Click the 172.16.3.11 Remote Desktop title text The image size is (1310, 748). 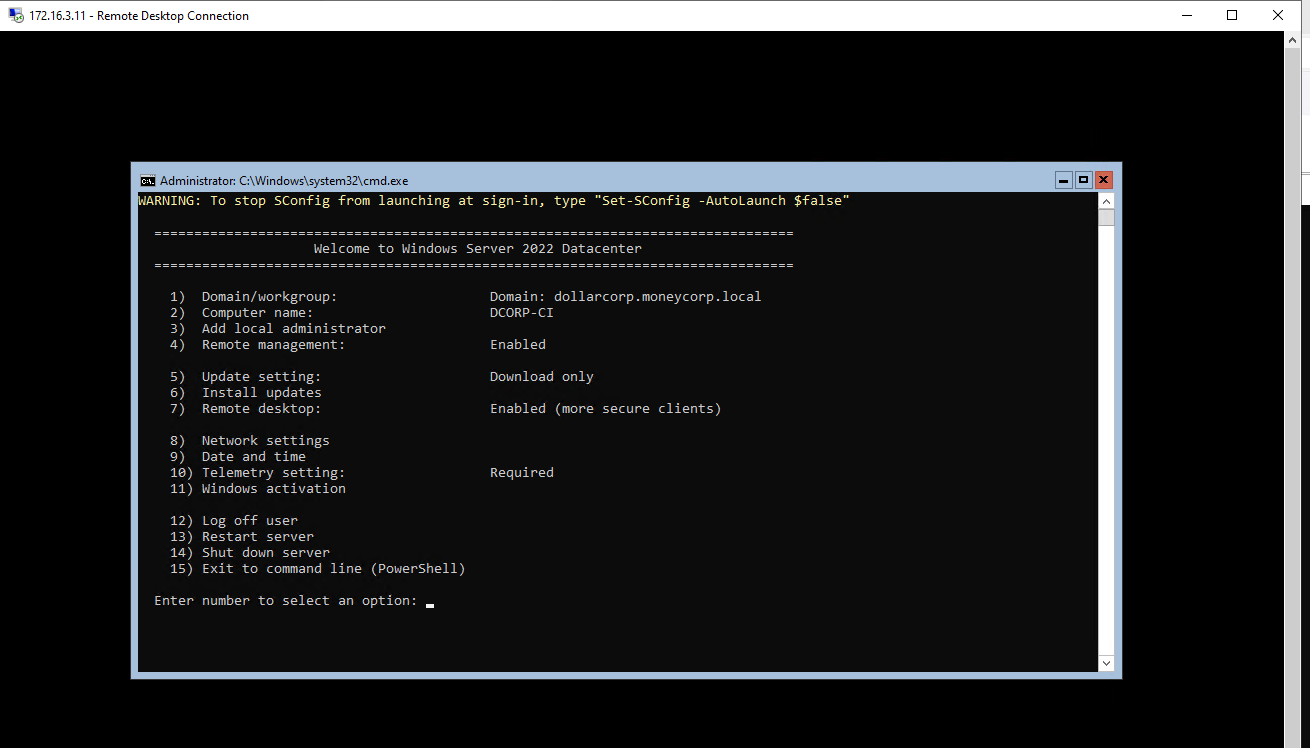[139, 16]
